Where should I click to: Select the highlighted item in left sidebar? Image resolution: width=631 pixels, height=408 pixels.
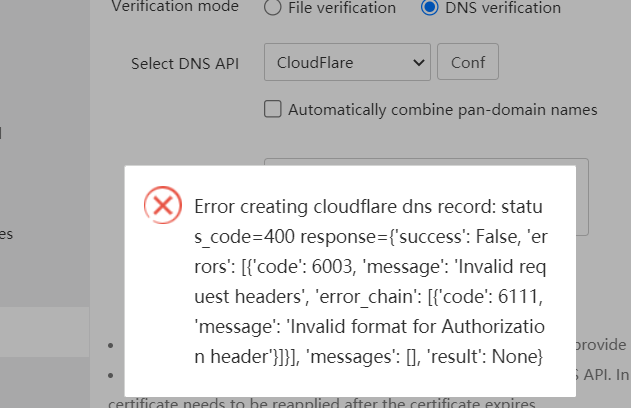(45, 330)
